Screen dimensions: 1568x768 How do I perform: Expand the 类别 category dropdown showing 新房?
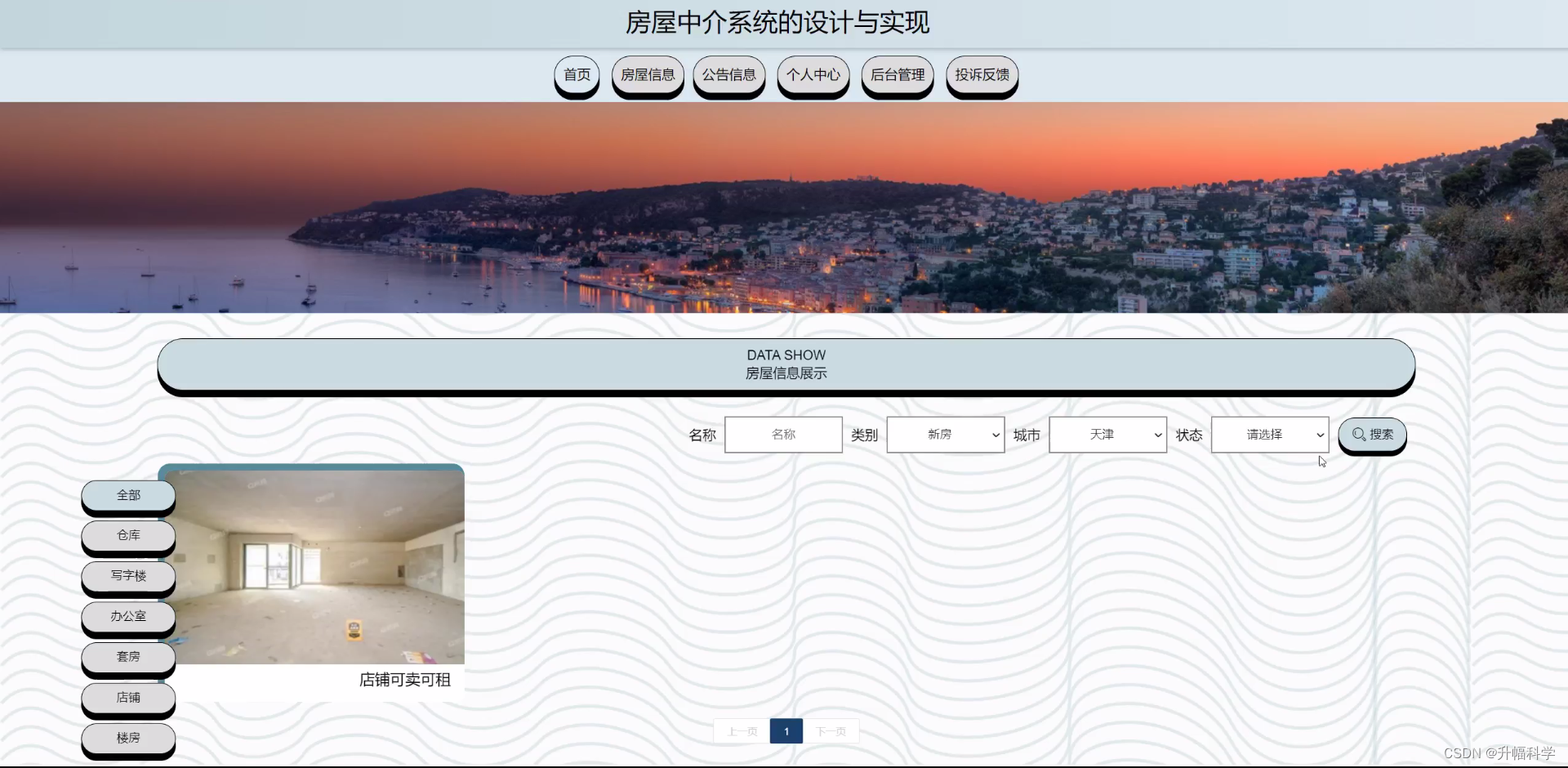[x=944, y=434]
